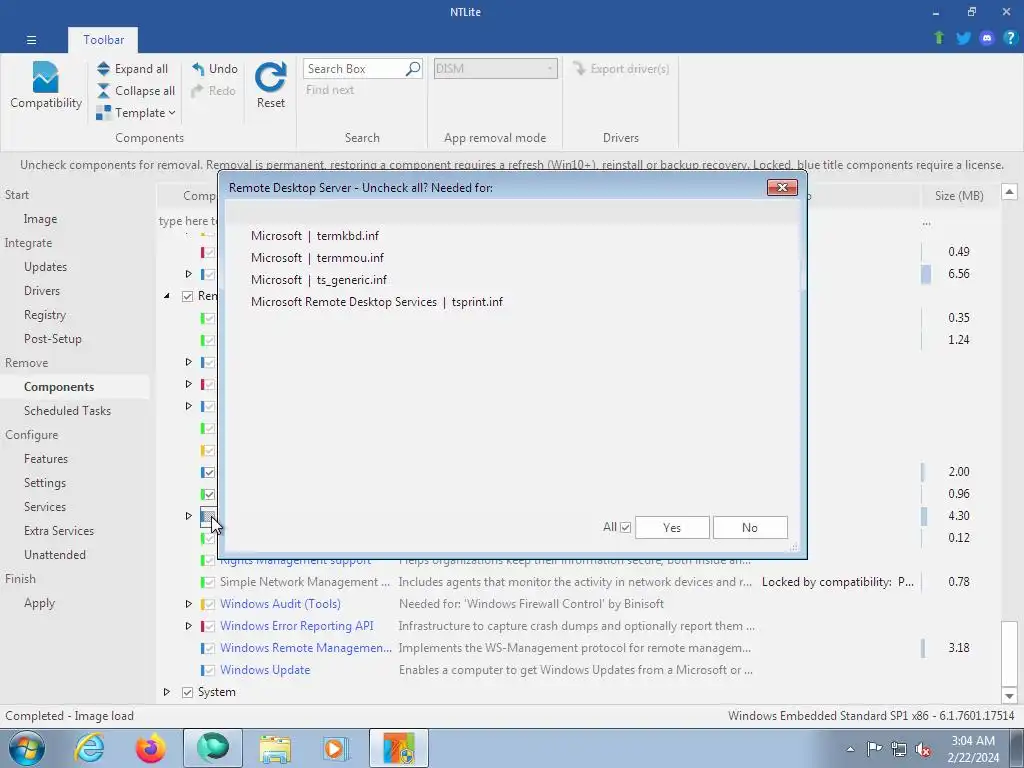Launch Firefox from taskbar
The image size is (1024, 768).
click(x=151, y=748)
